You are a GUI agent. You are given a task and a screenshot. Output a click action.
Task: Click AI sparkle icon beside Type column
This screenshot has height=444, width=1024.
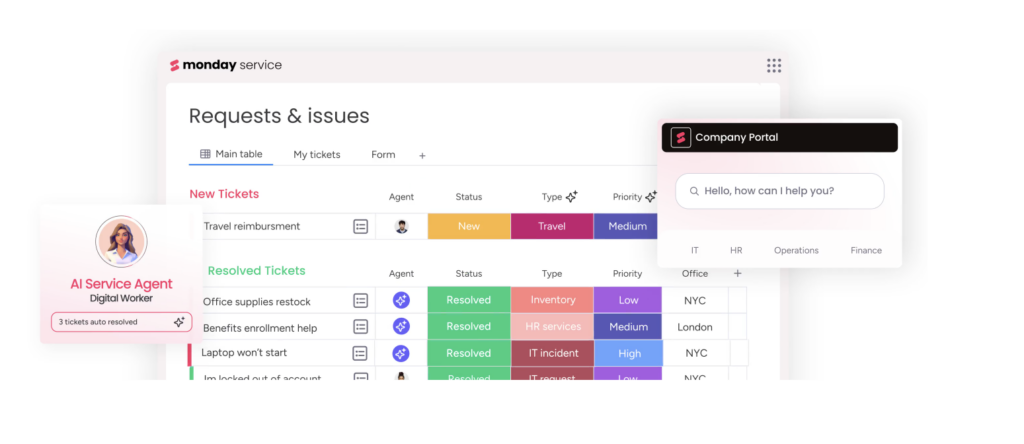point(571,197)
